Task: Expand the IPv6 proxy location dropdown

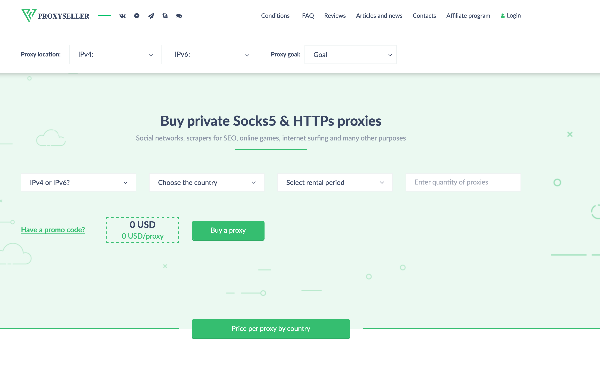Action: pyautogui.click(x=212, y=55)
